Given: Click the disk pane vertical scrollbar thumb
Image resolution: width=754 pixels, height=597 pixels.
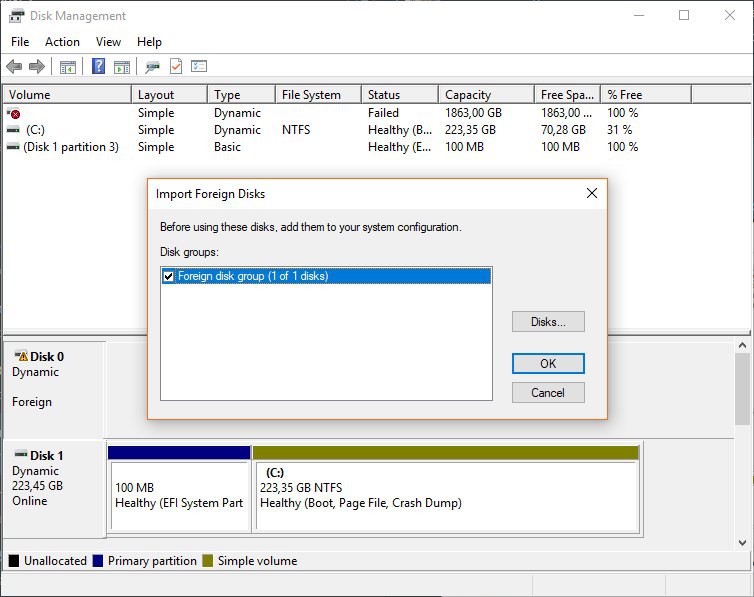Looking at the screenshot, I should [x=742, y=389].
